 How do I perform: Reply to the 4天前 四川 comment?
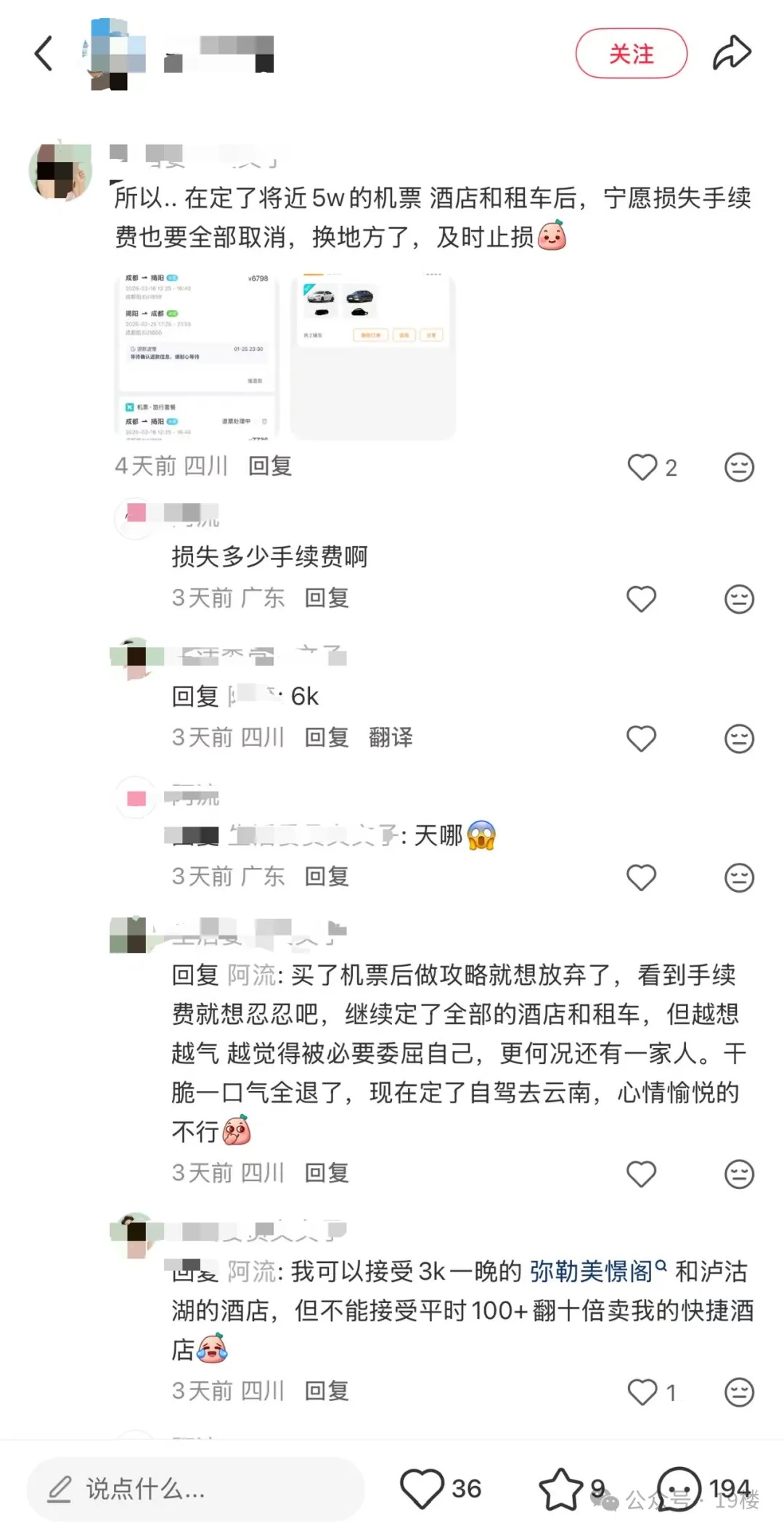(270, 466)
